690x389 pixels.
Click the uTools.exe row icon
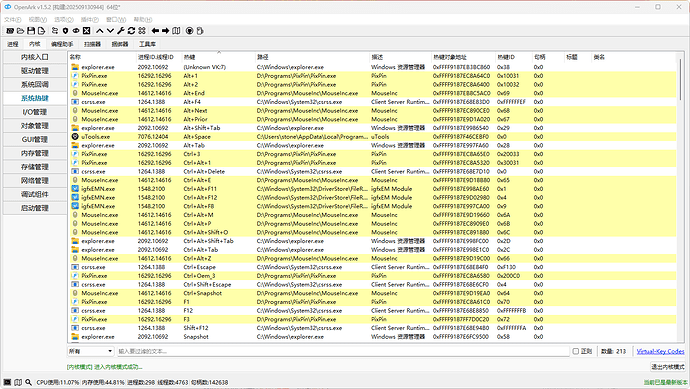[75, 137]
